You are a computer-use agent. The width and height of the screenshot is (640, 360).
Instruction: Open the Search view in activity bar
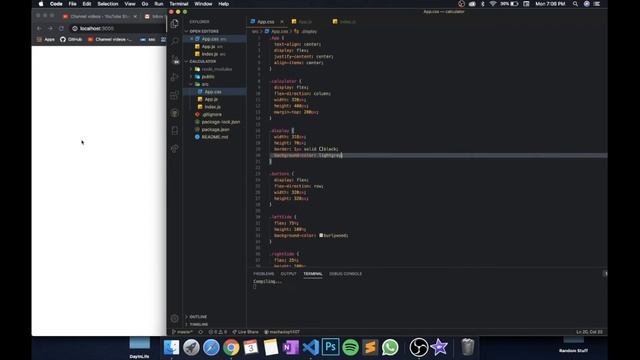tap(175, 41)
